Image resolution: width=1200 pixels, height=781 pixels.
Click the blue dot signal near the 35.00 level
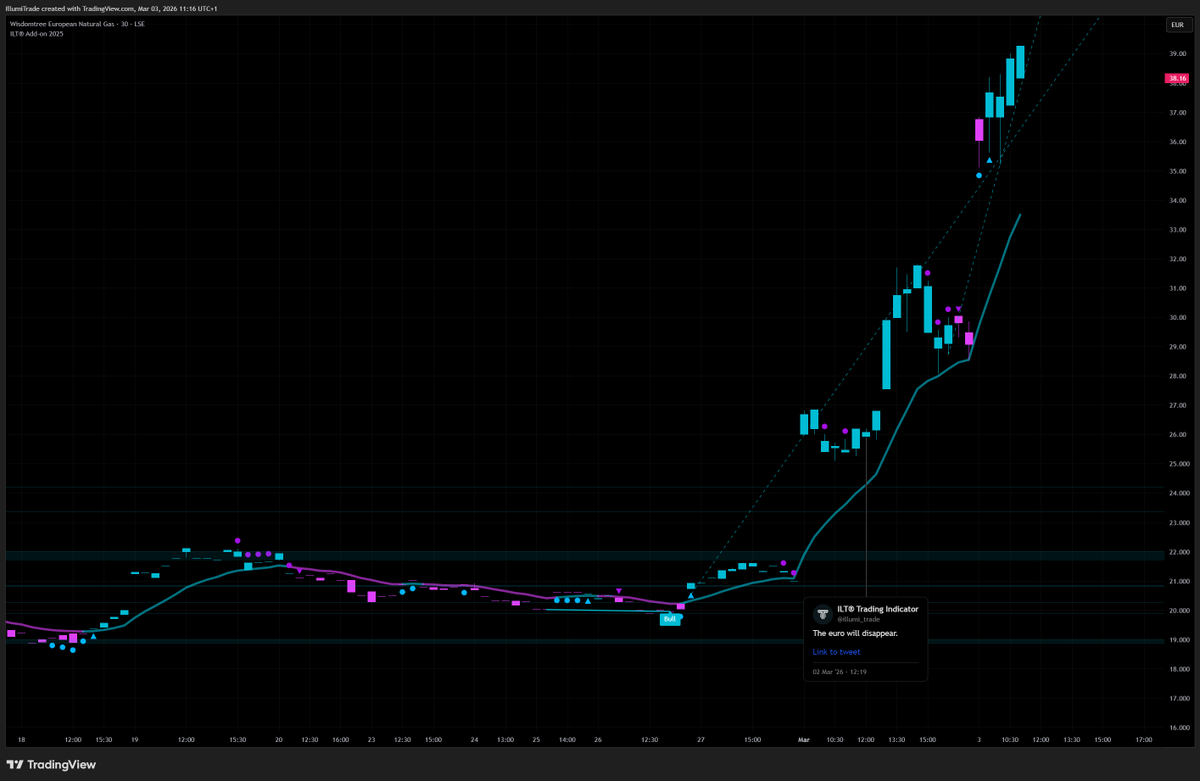coord(978,175)
